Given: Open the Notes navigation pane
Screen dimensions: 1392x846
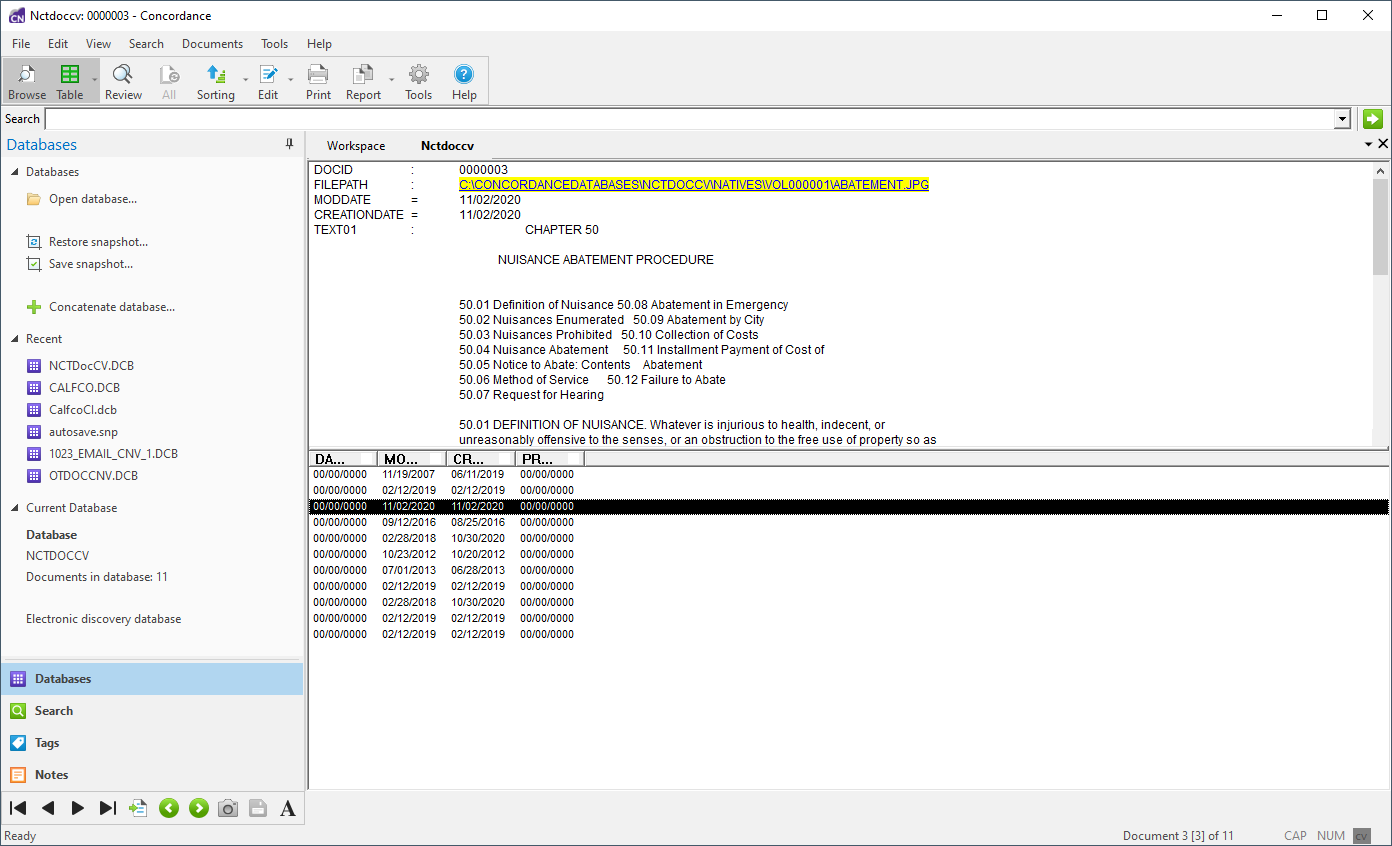Looking at the screenshot, I should [152, 775].
